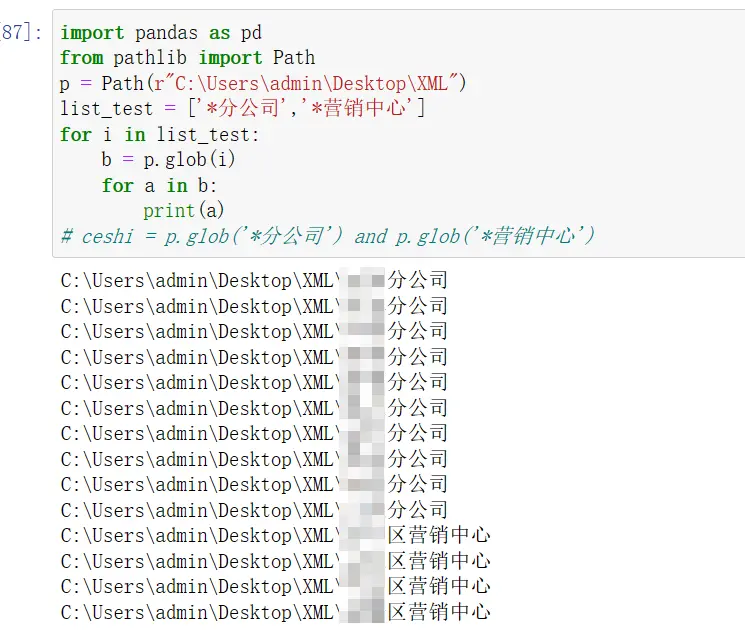Viewport: 745px width, 638px height.
Task: Click the '*分公司' string inside the list
Action: (x=242, y=108)
